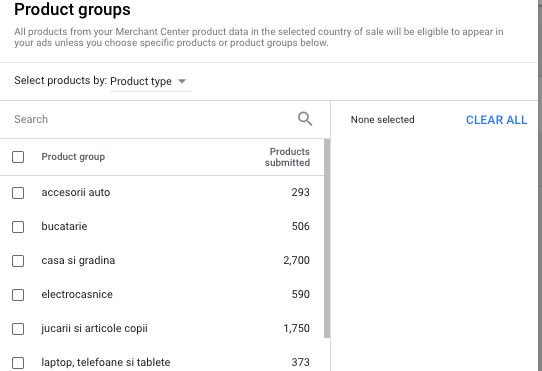The width and height of the screenshot is (542, 371).
Task: Click the Products submitted column header
Action: click(x=287, y=157)
